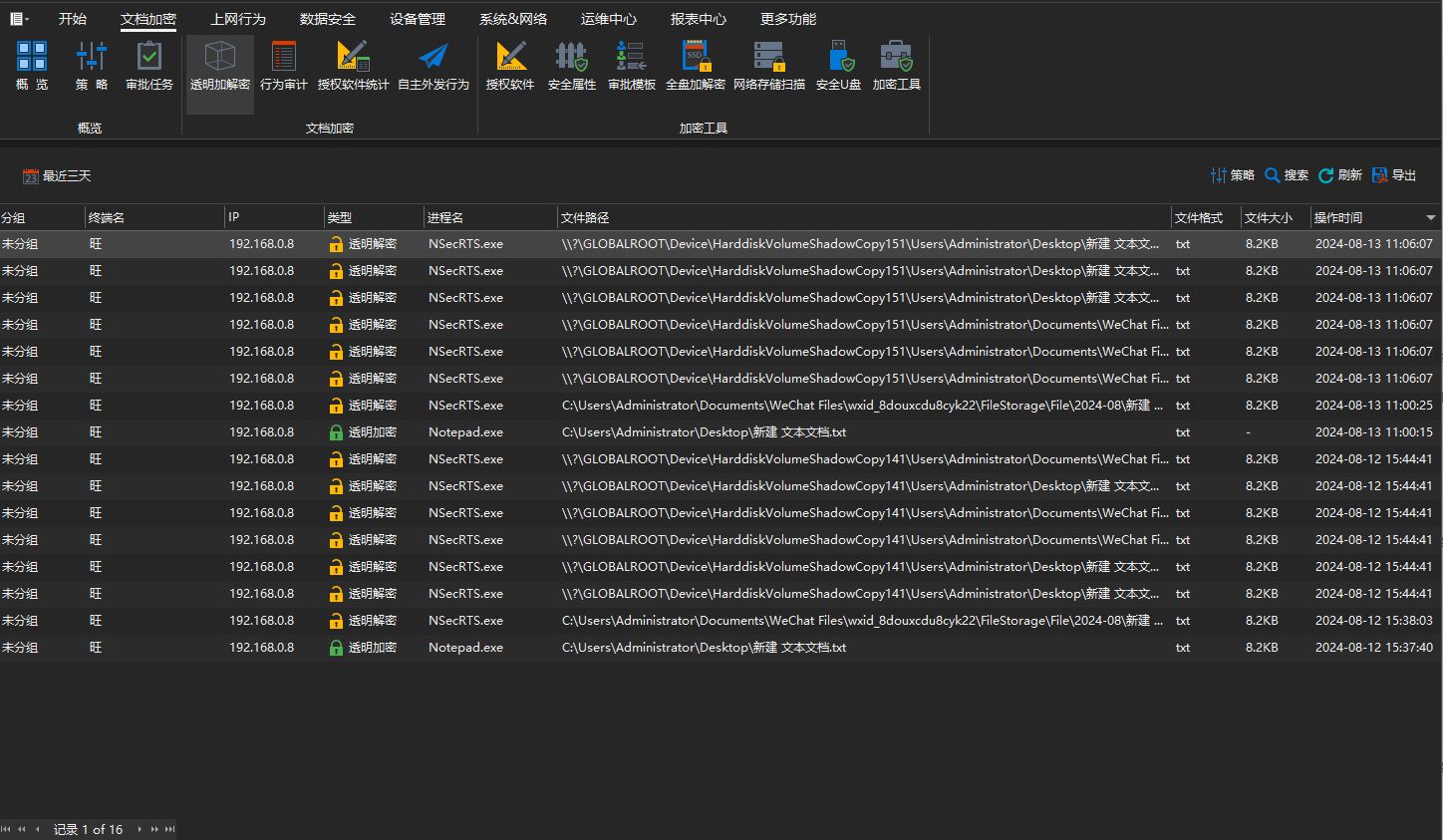Sort by the IP column header
Image resolution: width=1443 pixels, height=840 pixels.
[274, 217]
